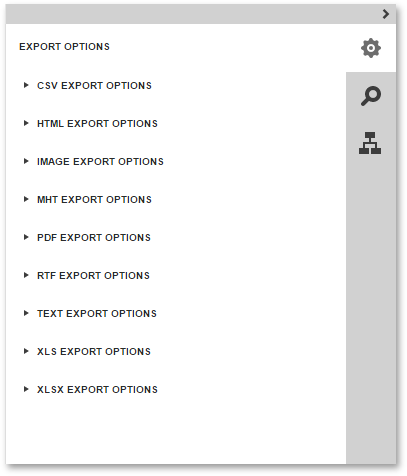
Task: Select the Image Export Options label
Action: point(100,162)
